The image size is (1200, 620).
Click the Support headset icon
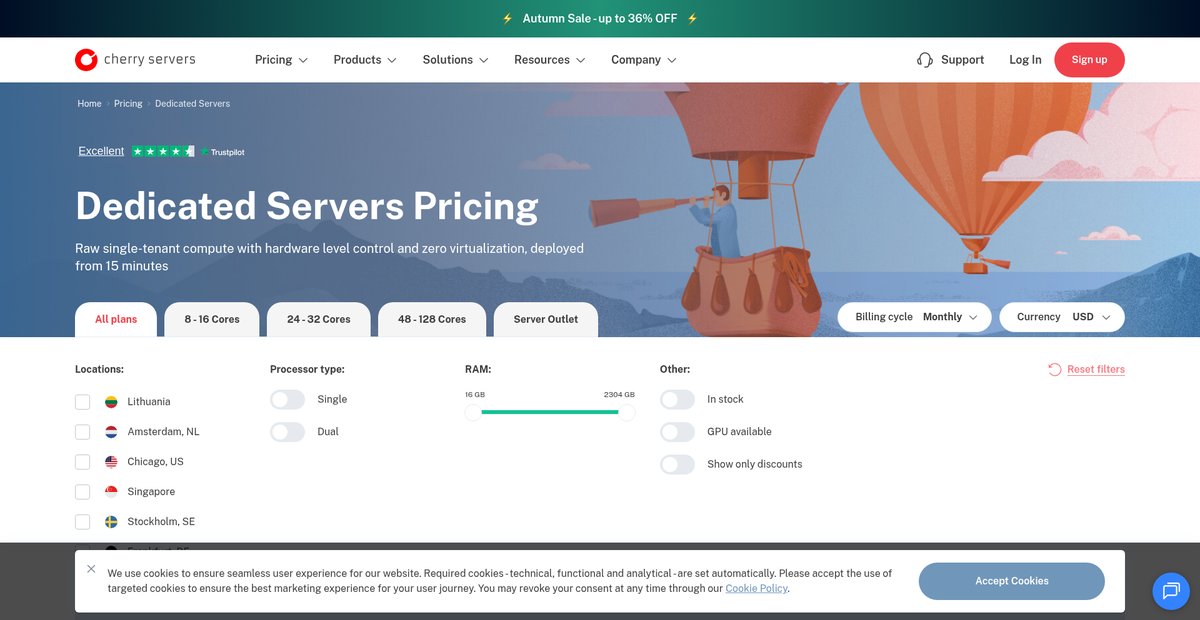coord(925,60)
